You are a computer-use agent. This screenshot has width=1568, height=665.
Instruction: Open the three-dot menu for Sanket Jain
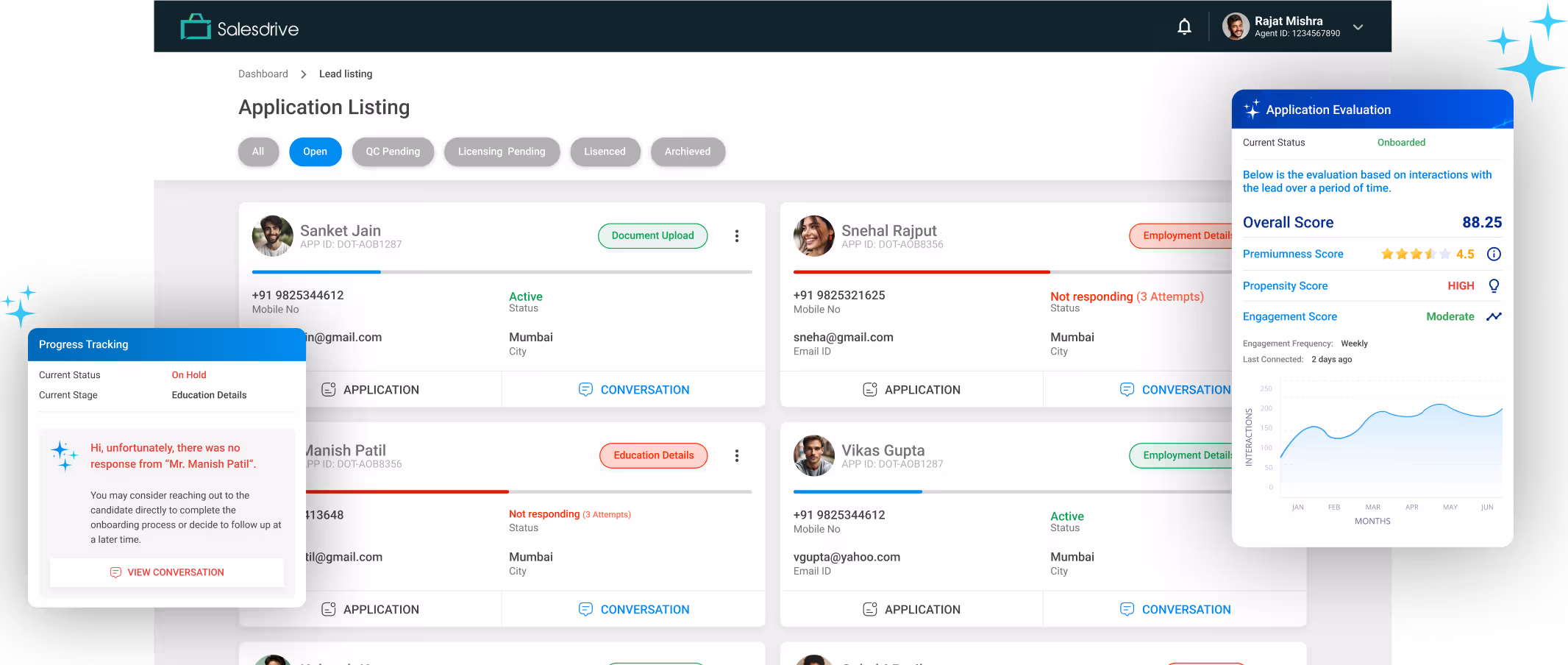pos(736,235)
